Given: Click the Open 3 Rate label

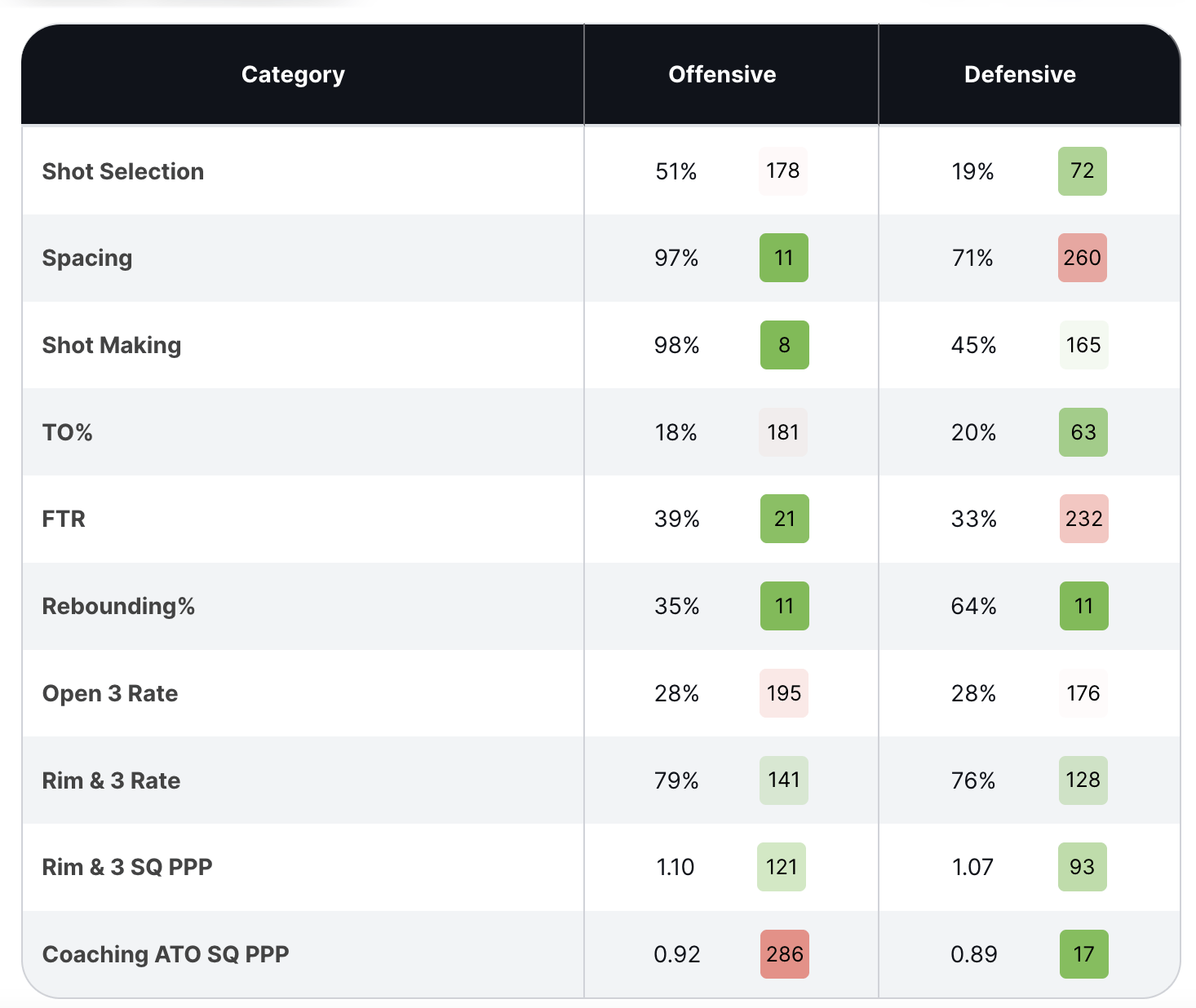Looking at the screenshot, I should click(110, 693).
